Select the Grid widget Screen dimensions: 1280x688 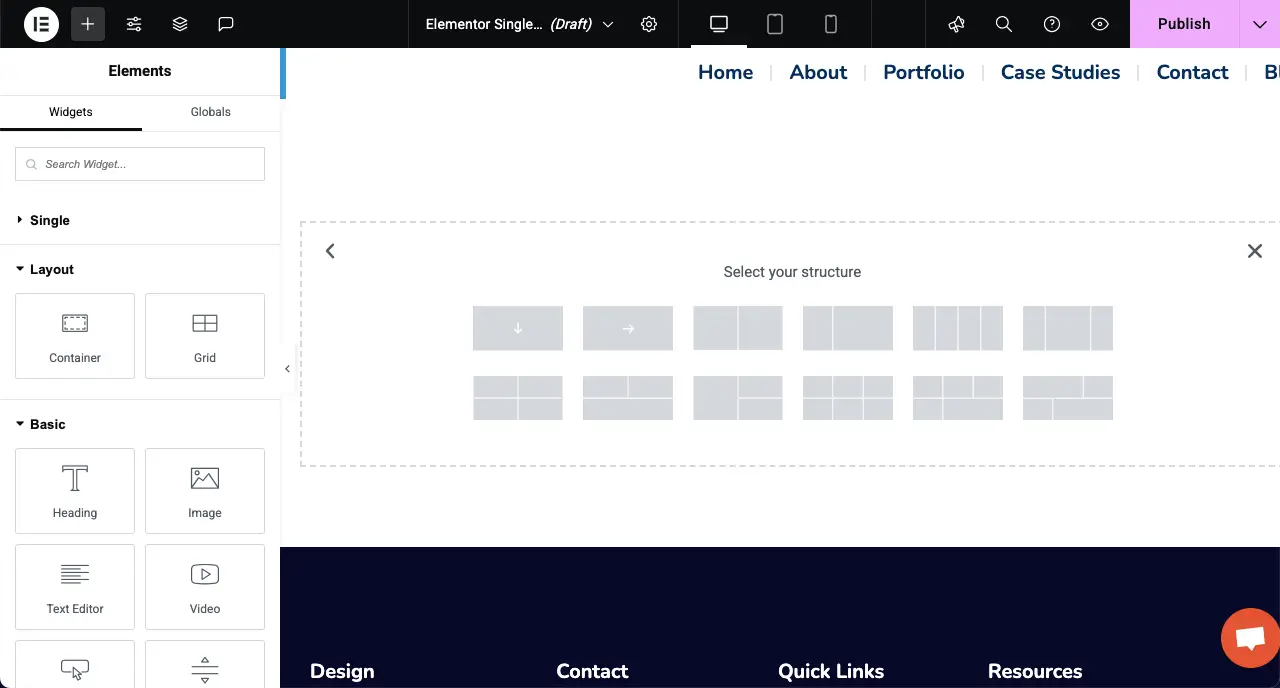pos(205,336)
